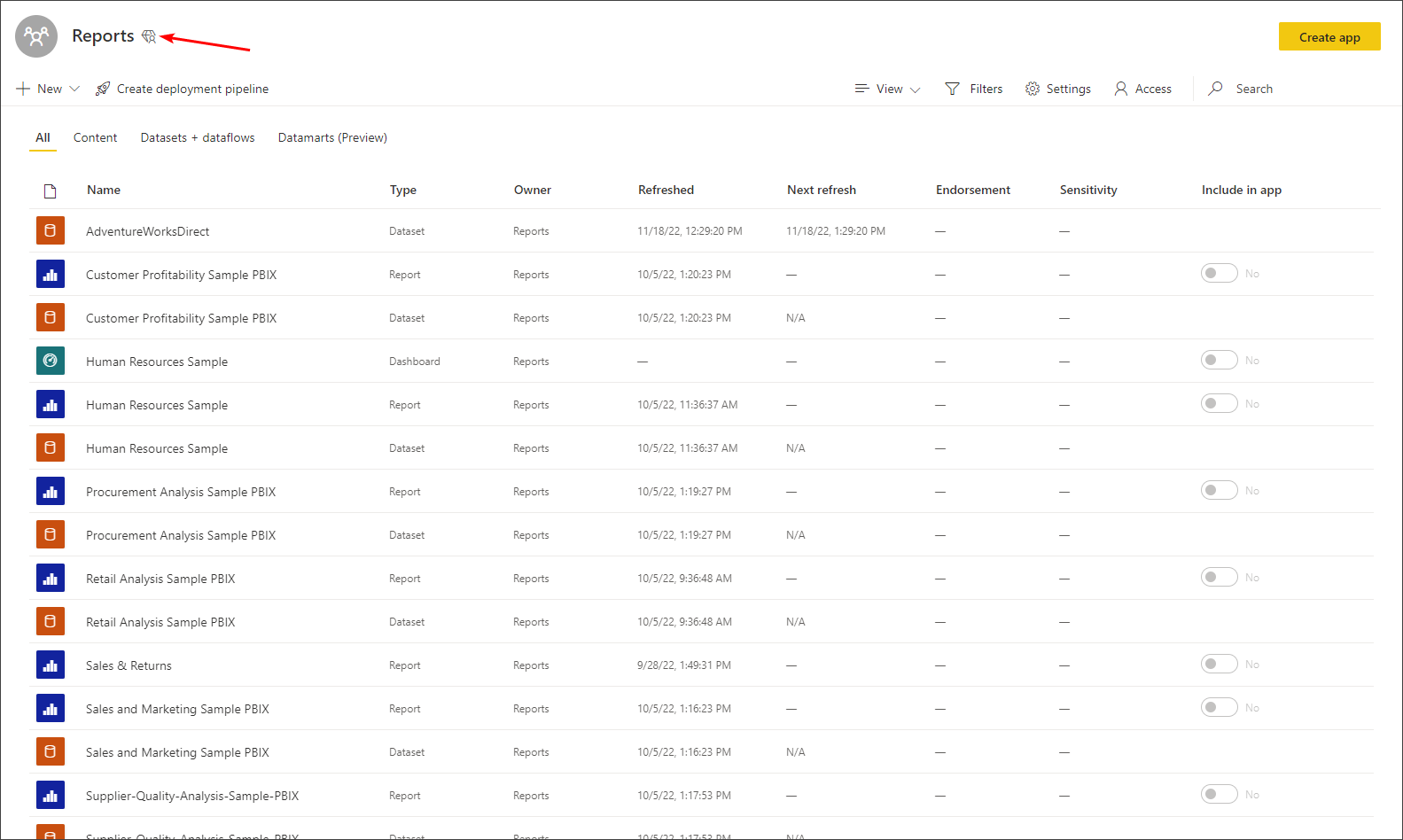Screen dimensions: 1403x840
Task: Switch to the Content tab
Action: click(x=95, y=137)
